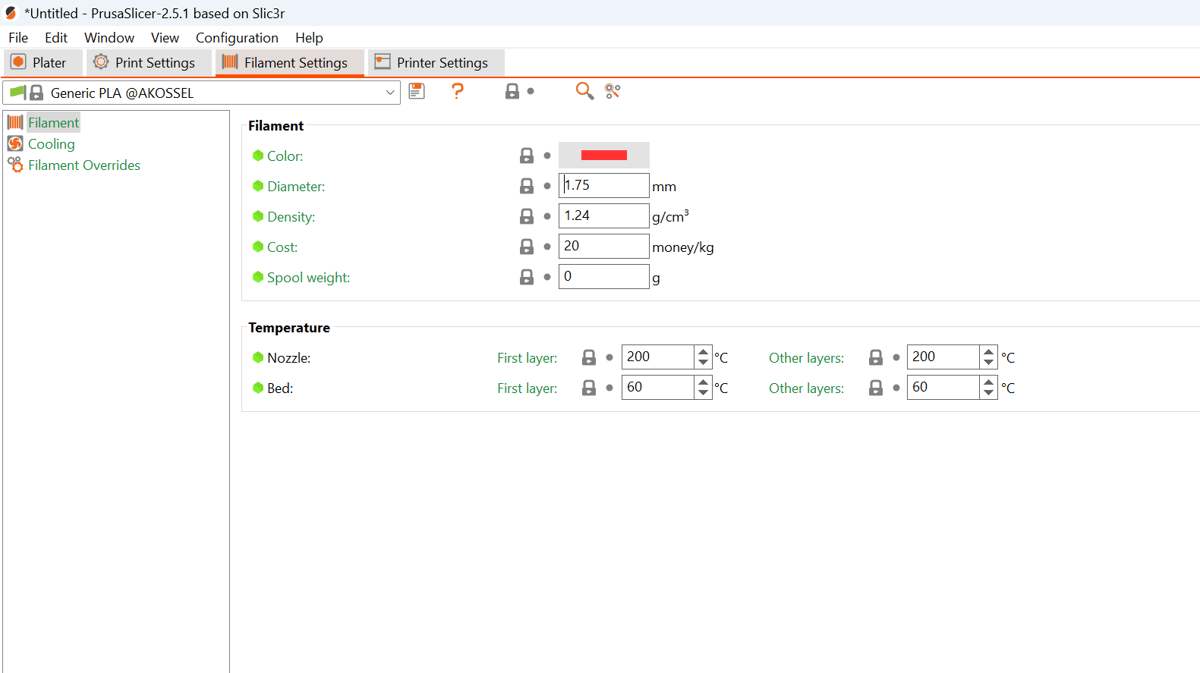Click the Bed 'First layer:' label
1200x673 pixels.
527,388
